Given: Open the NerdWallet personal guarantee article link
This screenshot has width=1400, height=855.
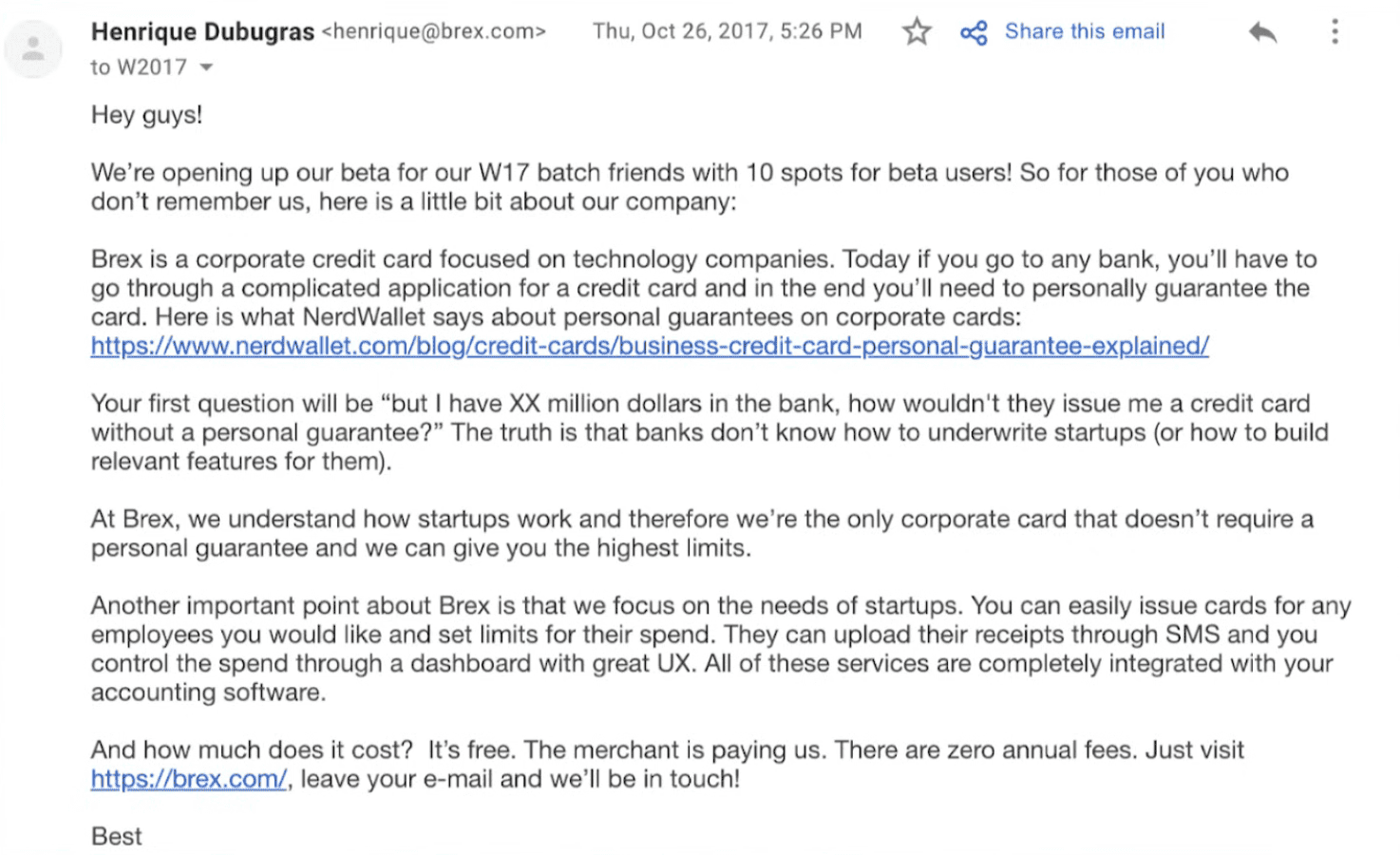Looking at the screenshot, I should coord(650,346).
